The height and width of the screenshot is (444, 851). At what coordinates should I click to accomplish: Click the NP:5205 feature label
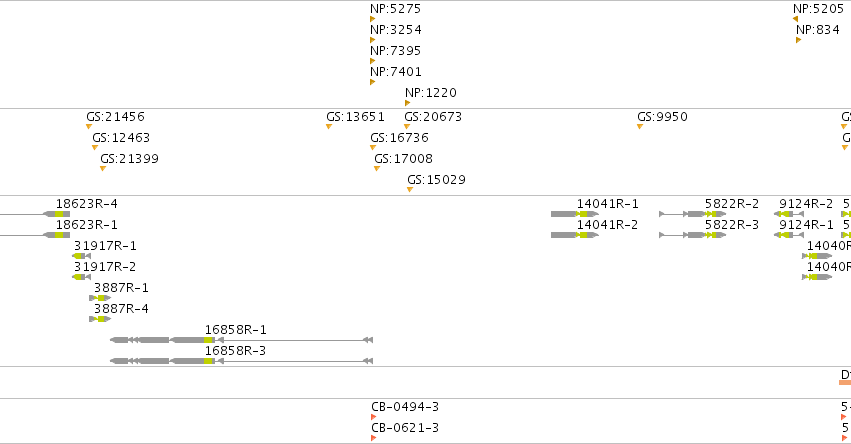818,9
